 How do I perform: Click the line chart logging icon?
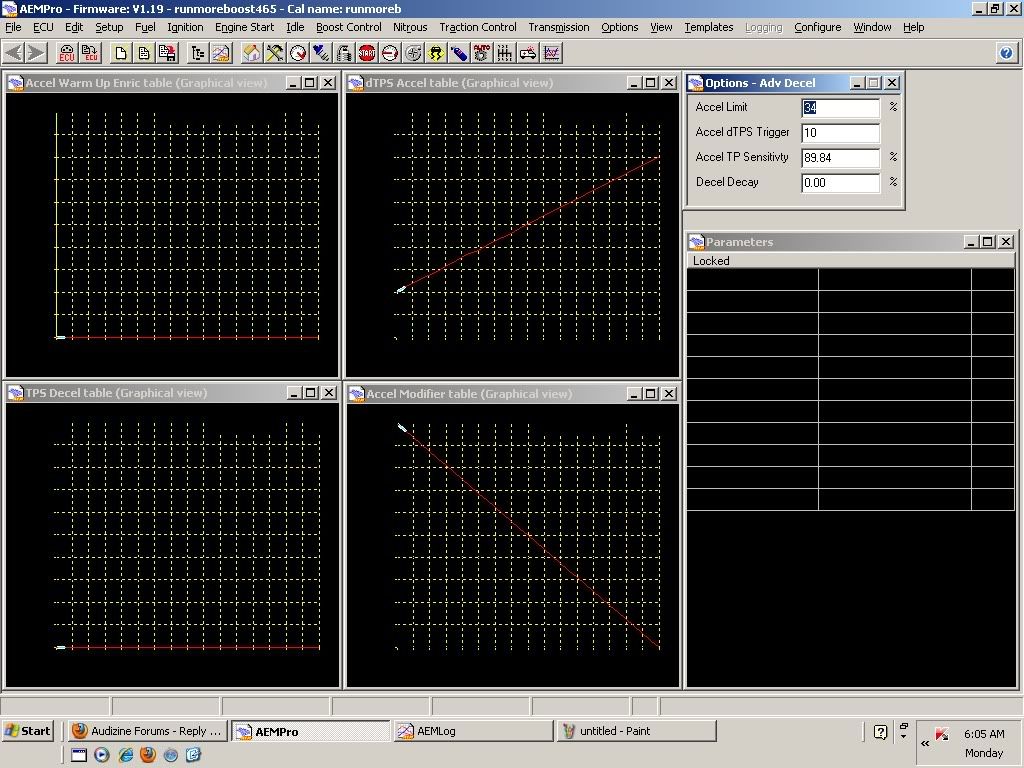click(552, 53)
